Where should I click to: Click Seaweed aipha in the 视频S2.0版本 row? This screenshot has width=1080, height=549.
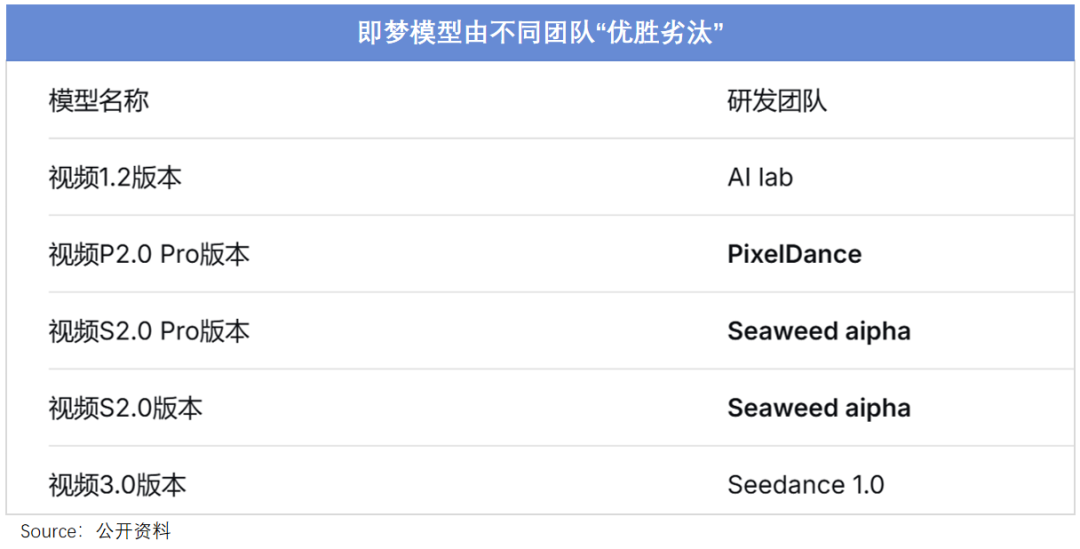[x=818, y=408]
